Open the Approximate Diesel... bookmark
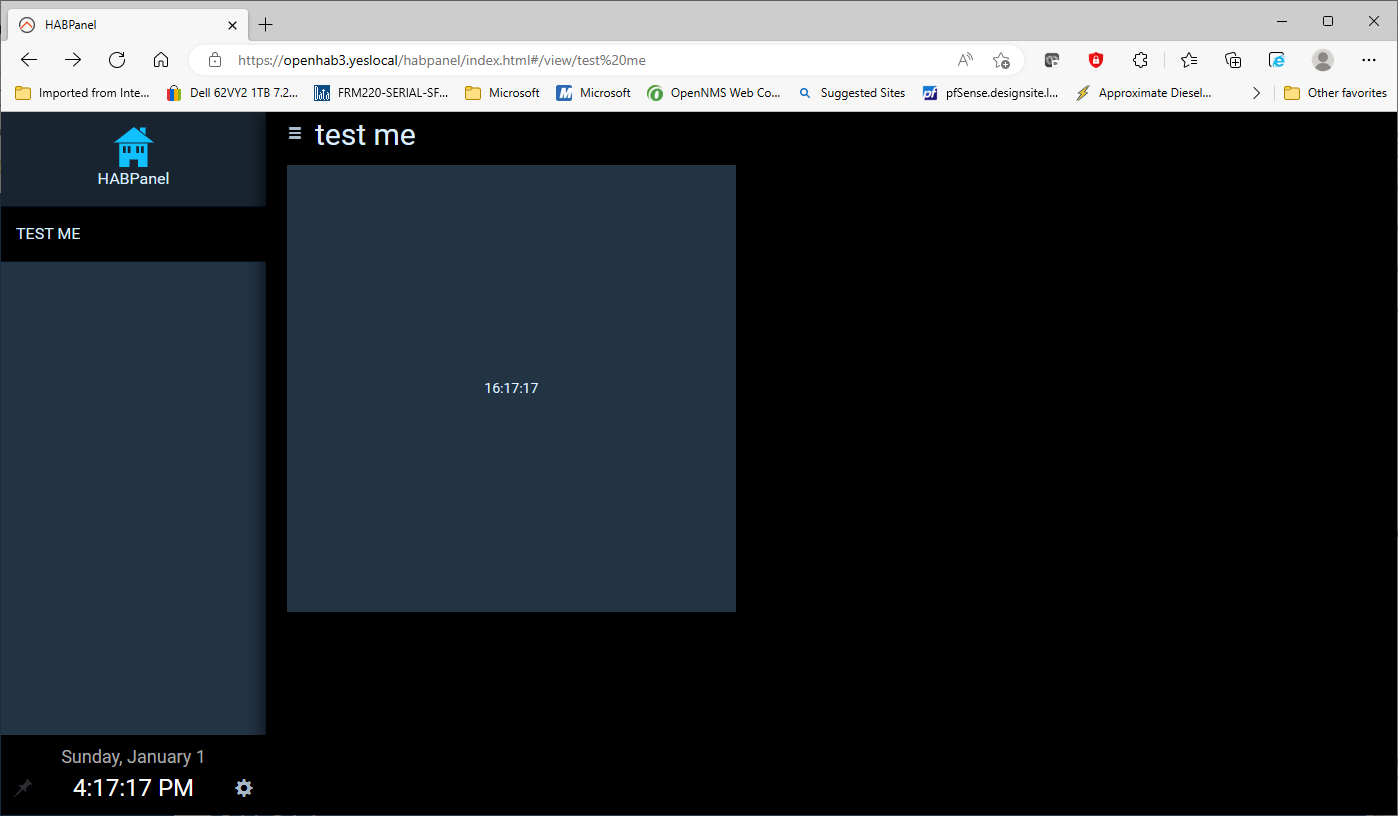This screenshot has width=1398, height=816. point(1144,93)
